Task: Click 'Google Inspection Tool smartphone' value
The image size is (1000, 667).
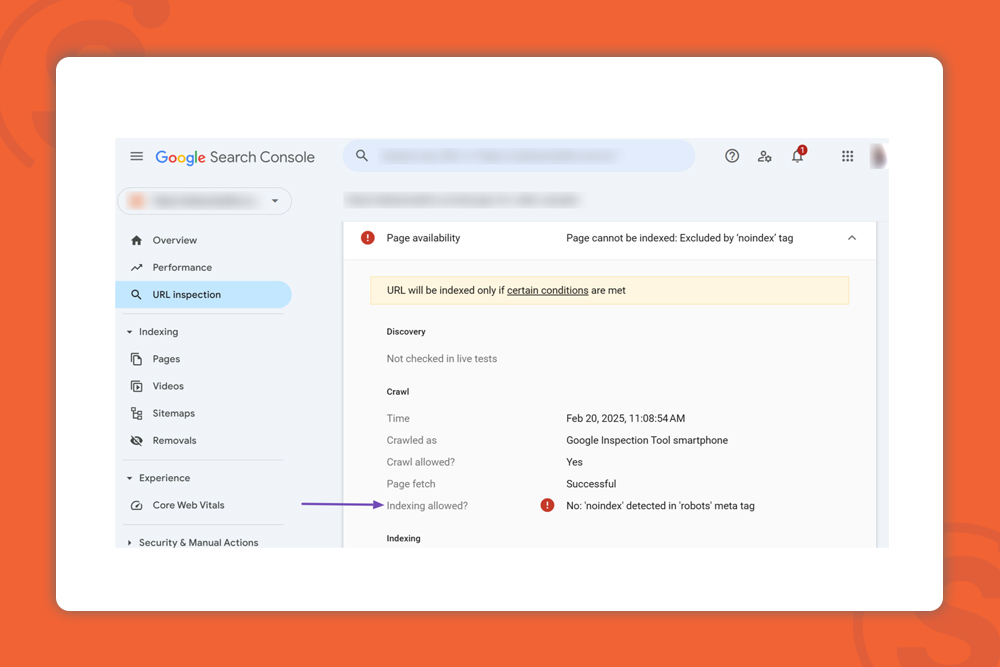Action: [647, 440]
